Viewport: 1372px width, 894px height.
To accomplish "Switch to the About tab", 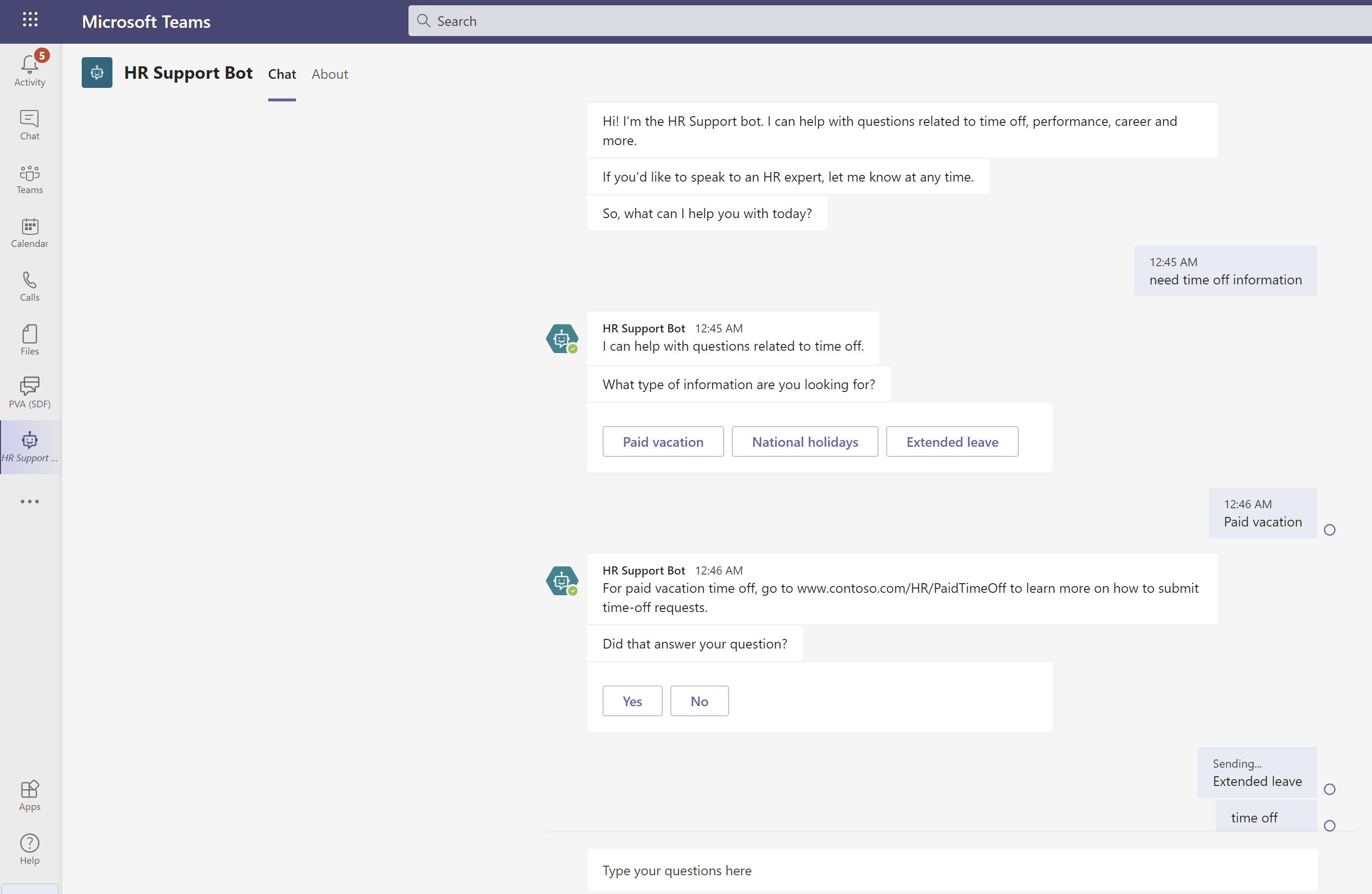I will coord(329,74).
